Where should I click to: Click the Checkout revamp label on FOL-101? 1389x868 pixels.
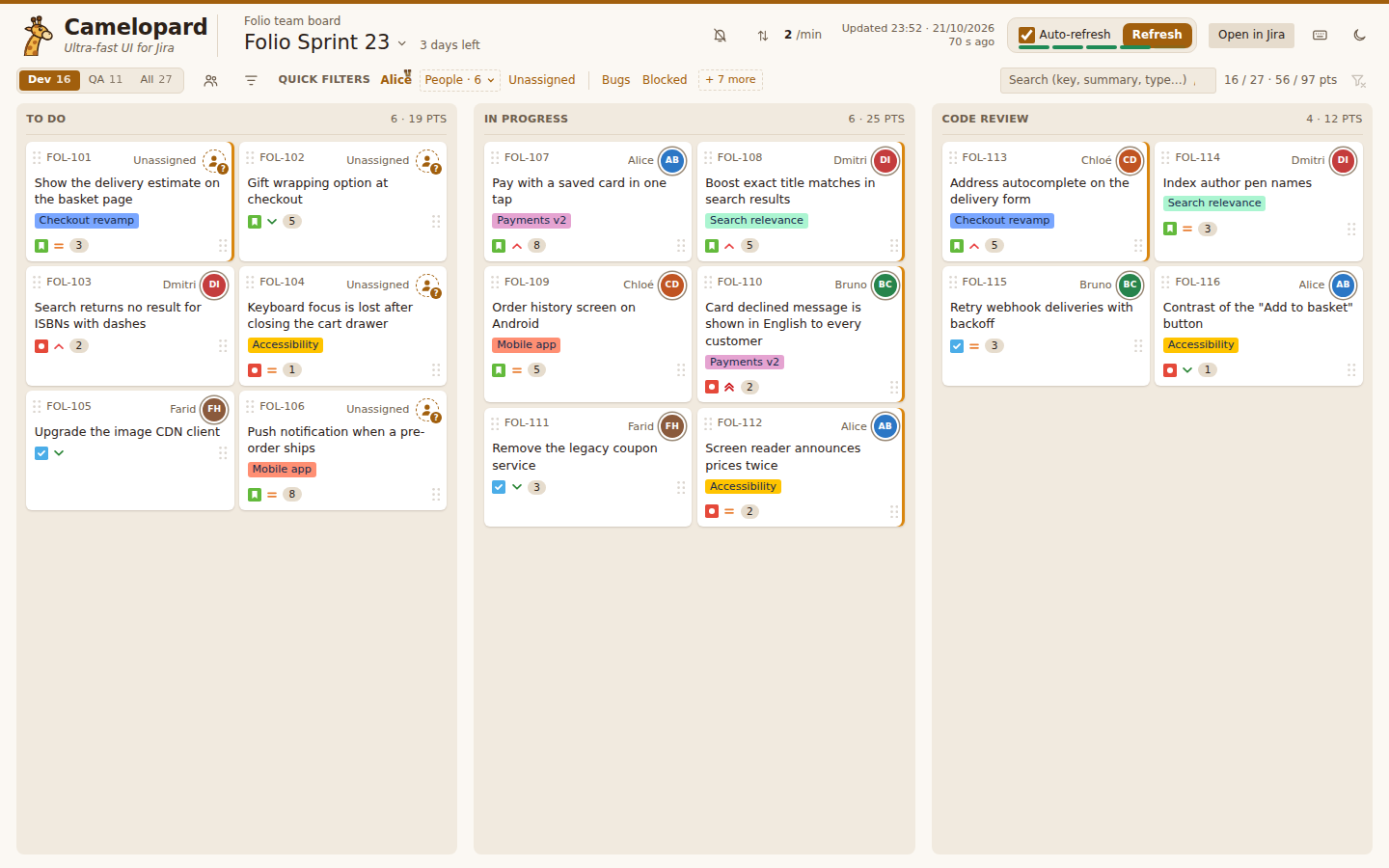pos(87,221)
